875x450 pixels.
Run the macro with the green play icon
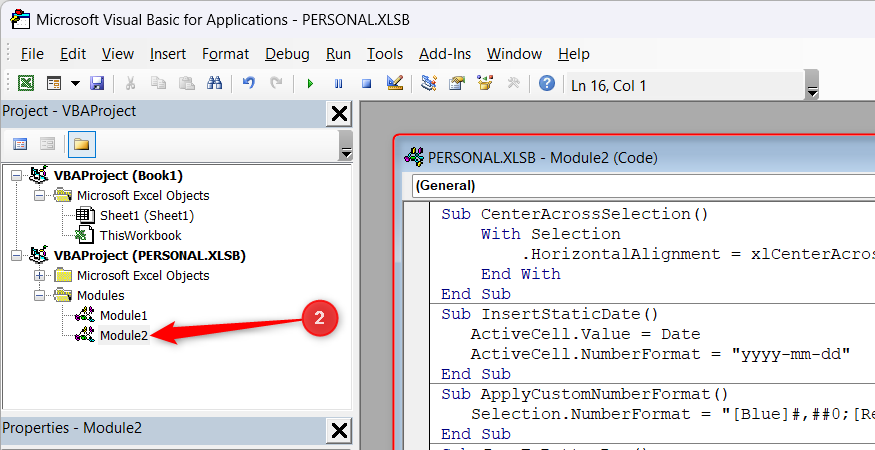(310, 84)
